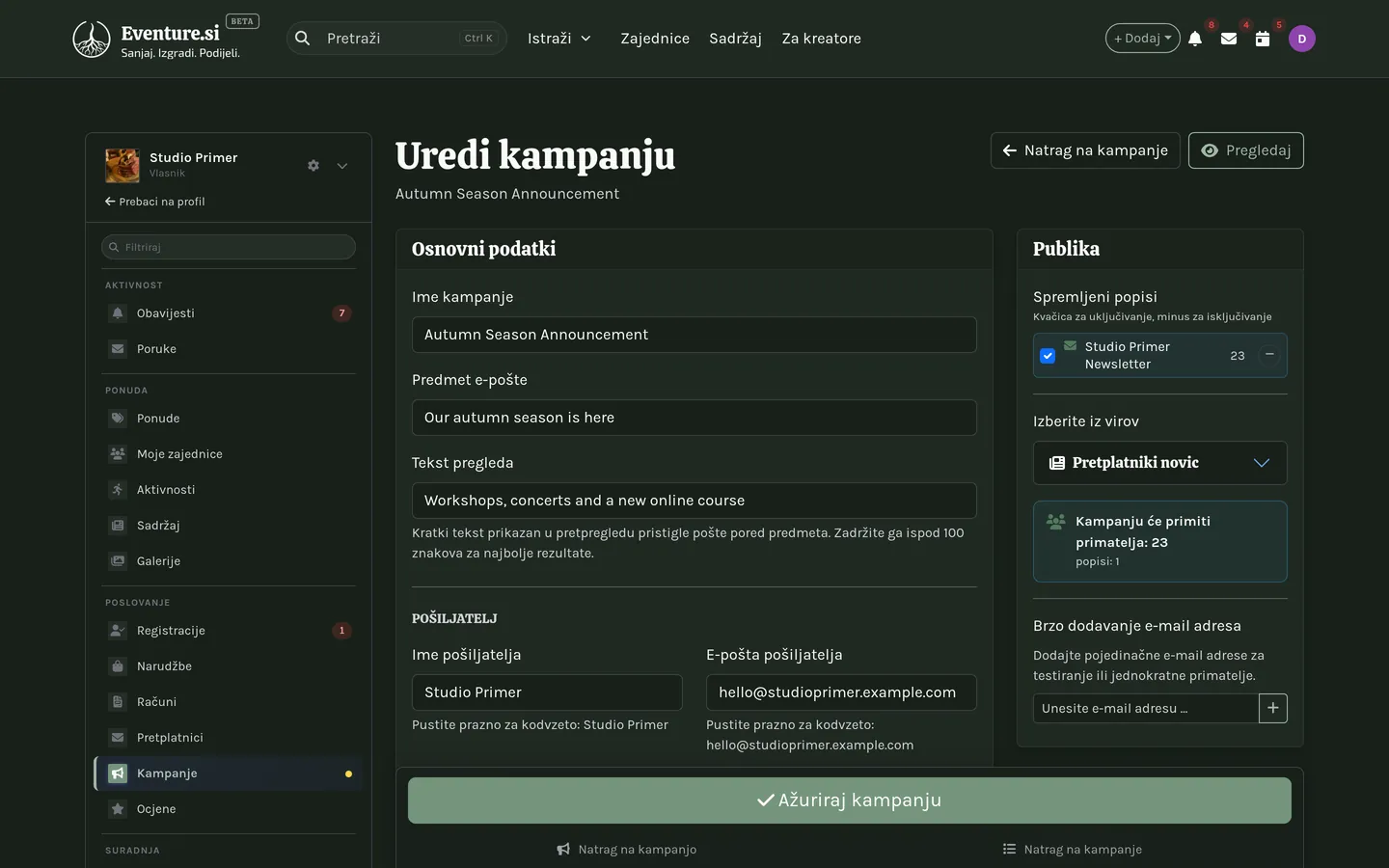The height and width of the screenshot is (868, 1389).
Task: Open Obavijesti in sidebar
Action: pos(229,313)
